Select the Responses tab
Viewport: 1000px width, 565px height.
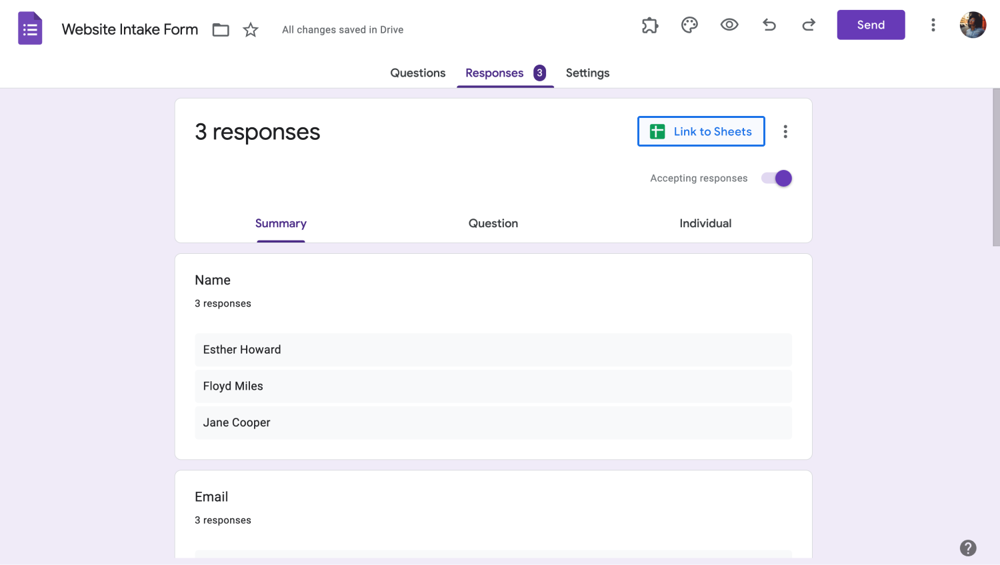click(494, 73)
